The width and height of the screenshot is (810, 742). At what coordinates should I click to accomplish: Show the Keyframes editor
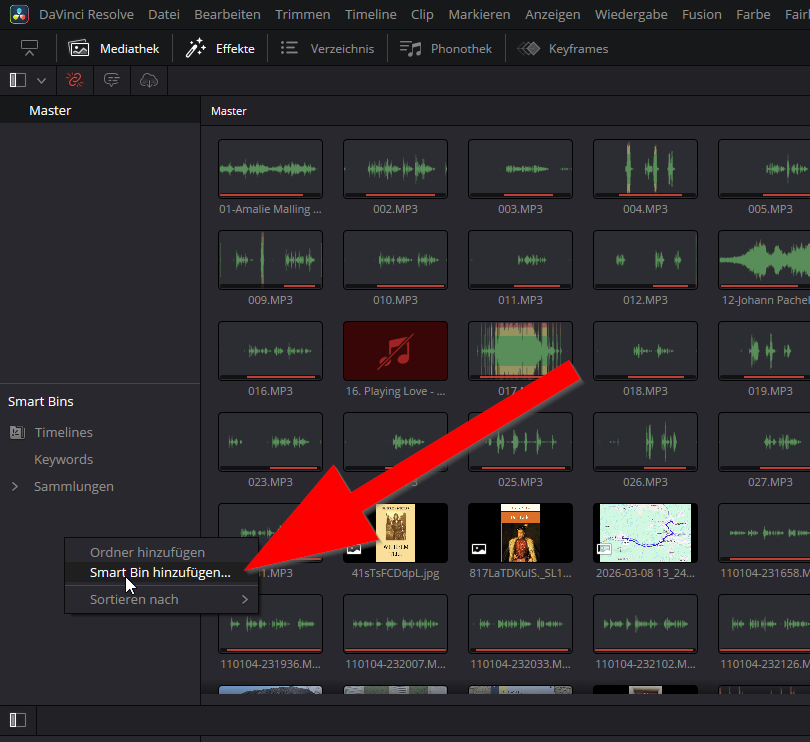click(563, 48)
